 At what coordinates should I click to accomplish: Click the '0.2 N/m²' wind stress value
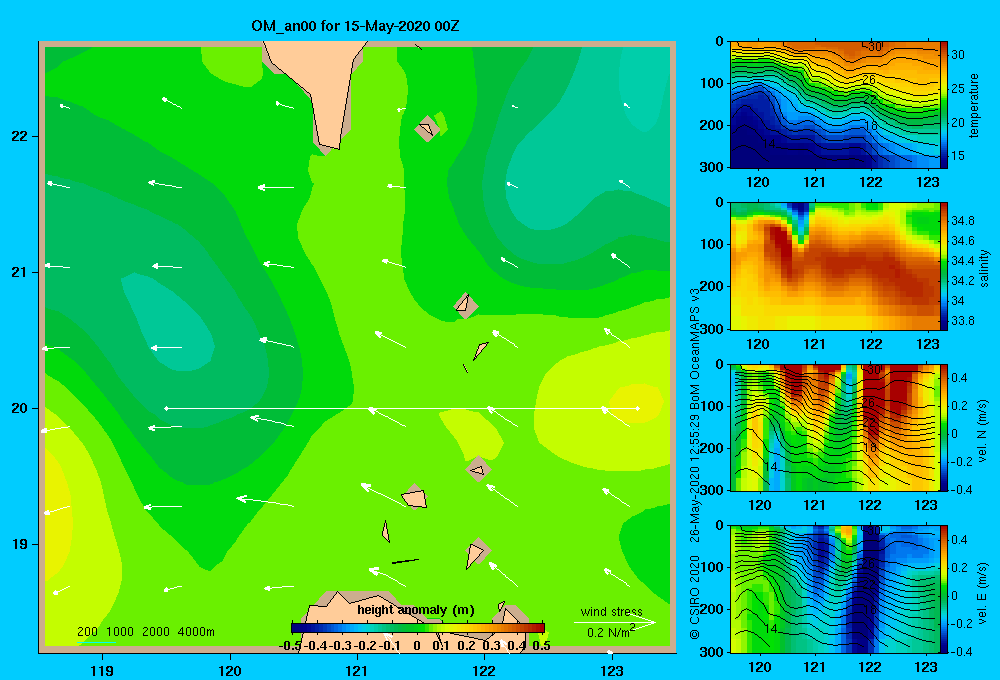pos(610,632)
